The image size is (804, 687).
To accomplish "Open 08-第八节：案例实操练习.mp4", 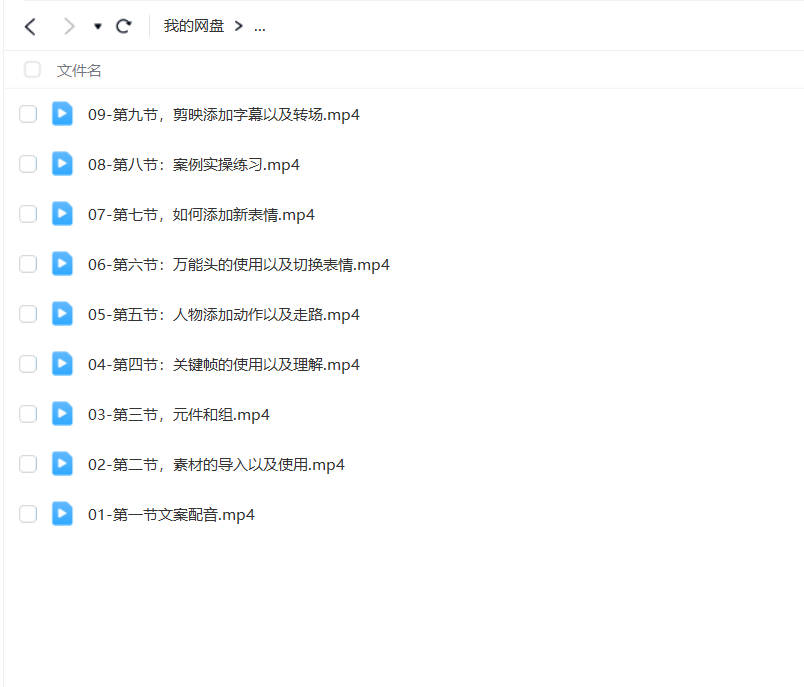I will (194, 165).
